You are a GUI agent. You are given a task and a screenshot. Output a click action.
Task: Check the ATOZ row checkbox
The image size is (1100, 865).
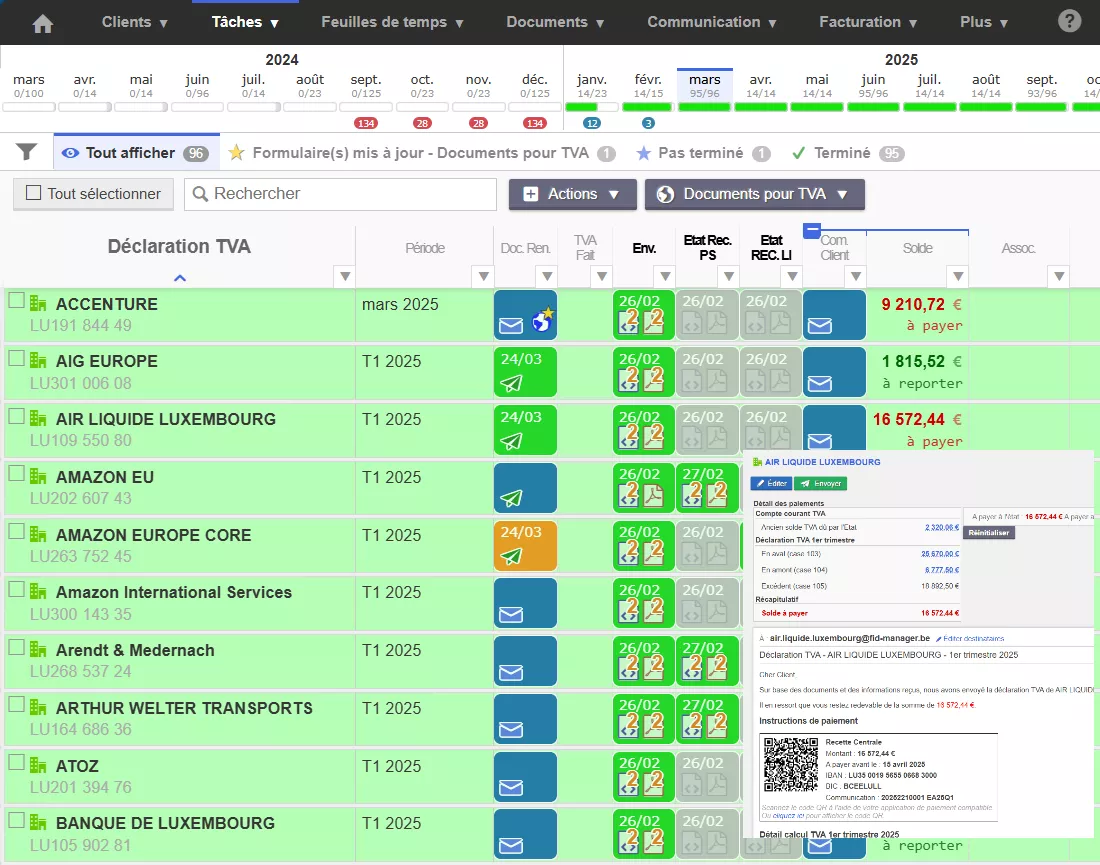coord(17,763)
